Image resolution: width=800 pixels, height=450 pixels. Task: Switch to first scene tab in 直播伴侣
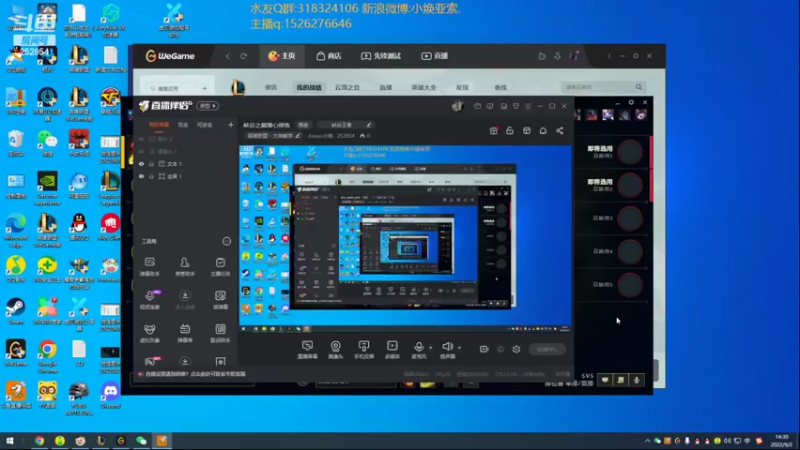point(159,124)
